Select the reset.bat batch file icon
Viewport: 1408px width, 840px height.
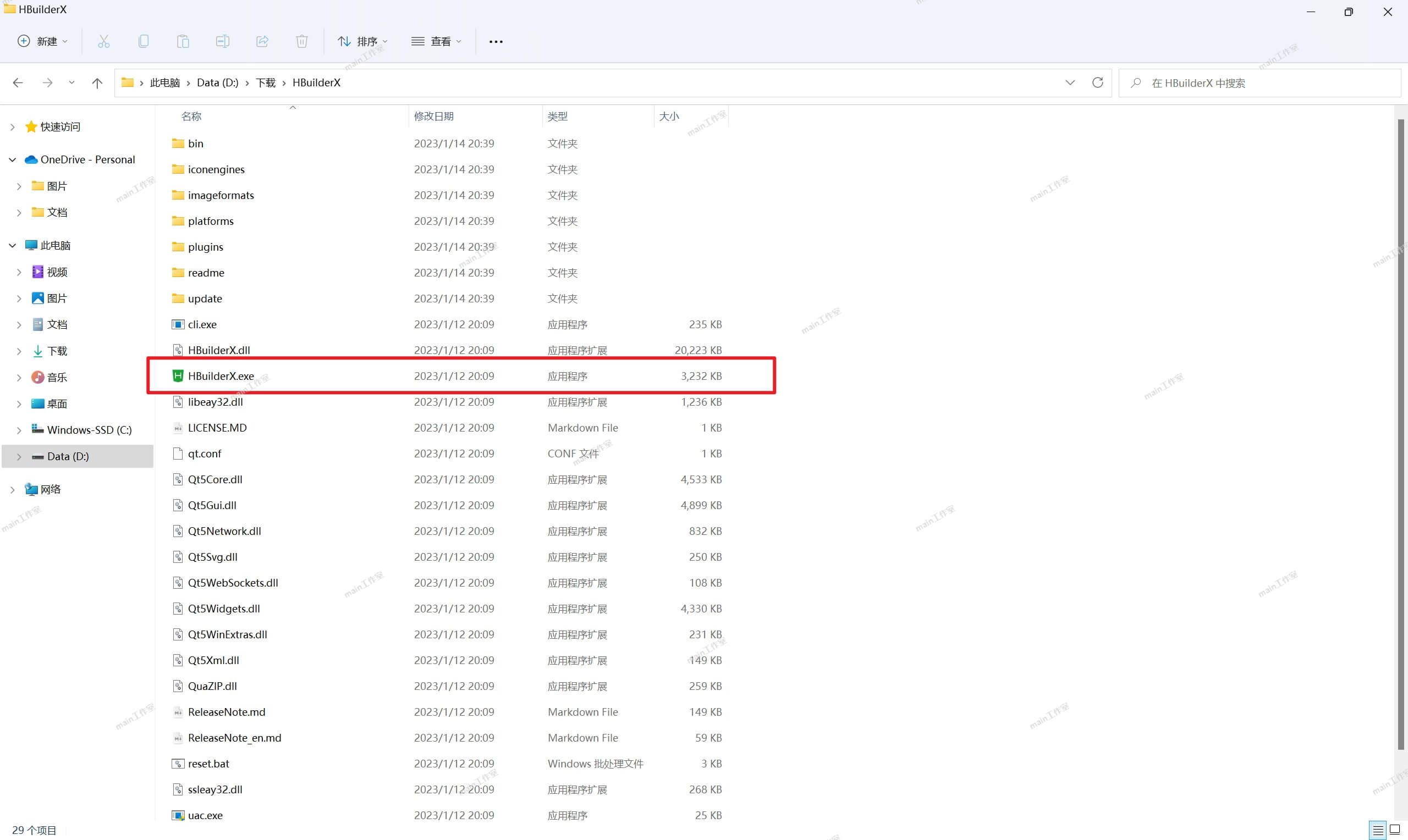click(x=178, y=764)
